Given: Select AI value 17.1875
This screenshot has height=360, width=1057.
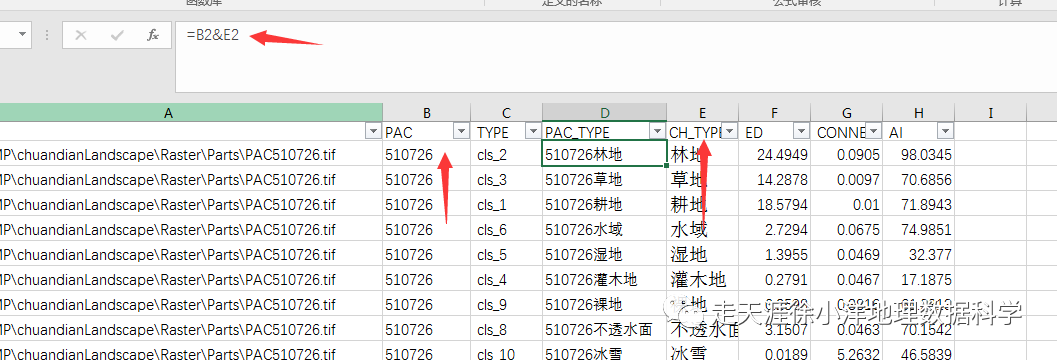Looking at the screenshot, I should coord(919,278).
